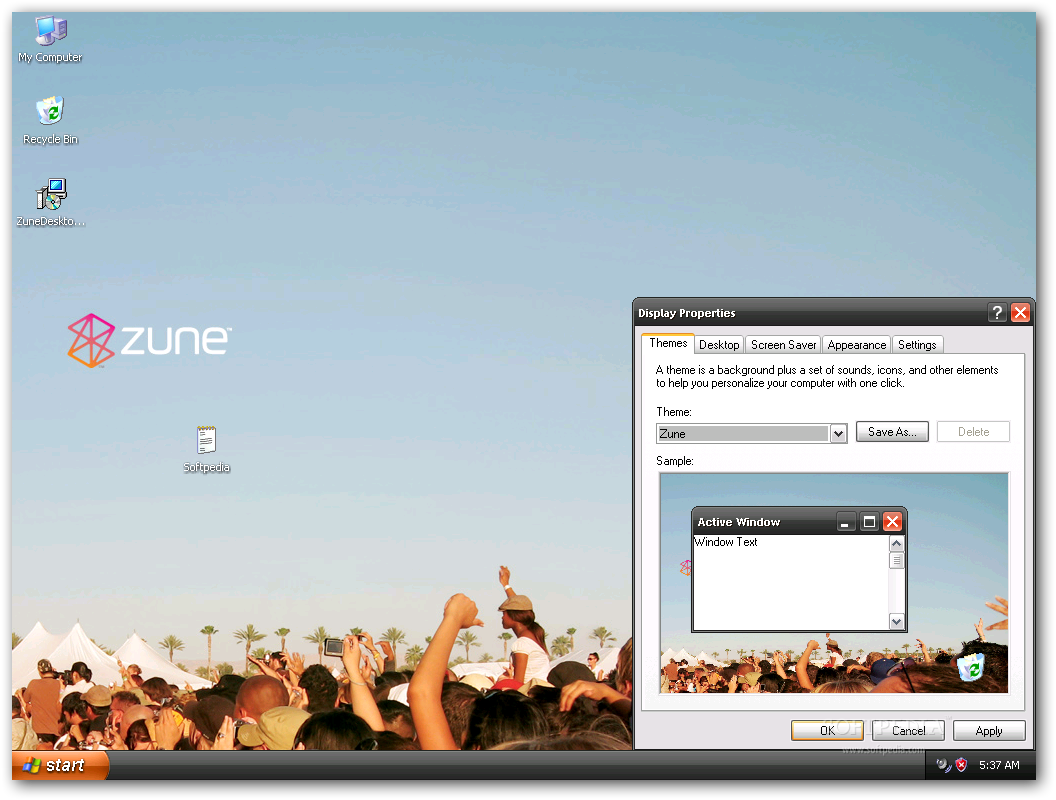The height and width of the screenshot is (800, 1056).
Task: Click the Help question mark button
Action: [x=997, y=312]
